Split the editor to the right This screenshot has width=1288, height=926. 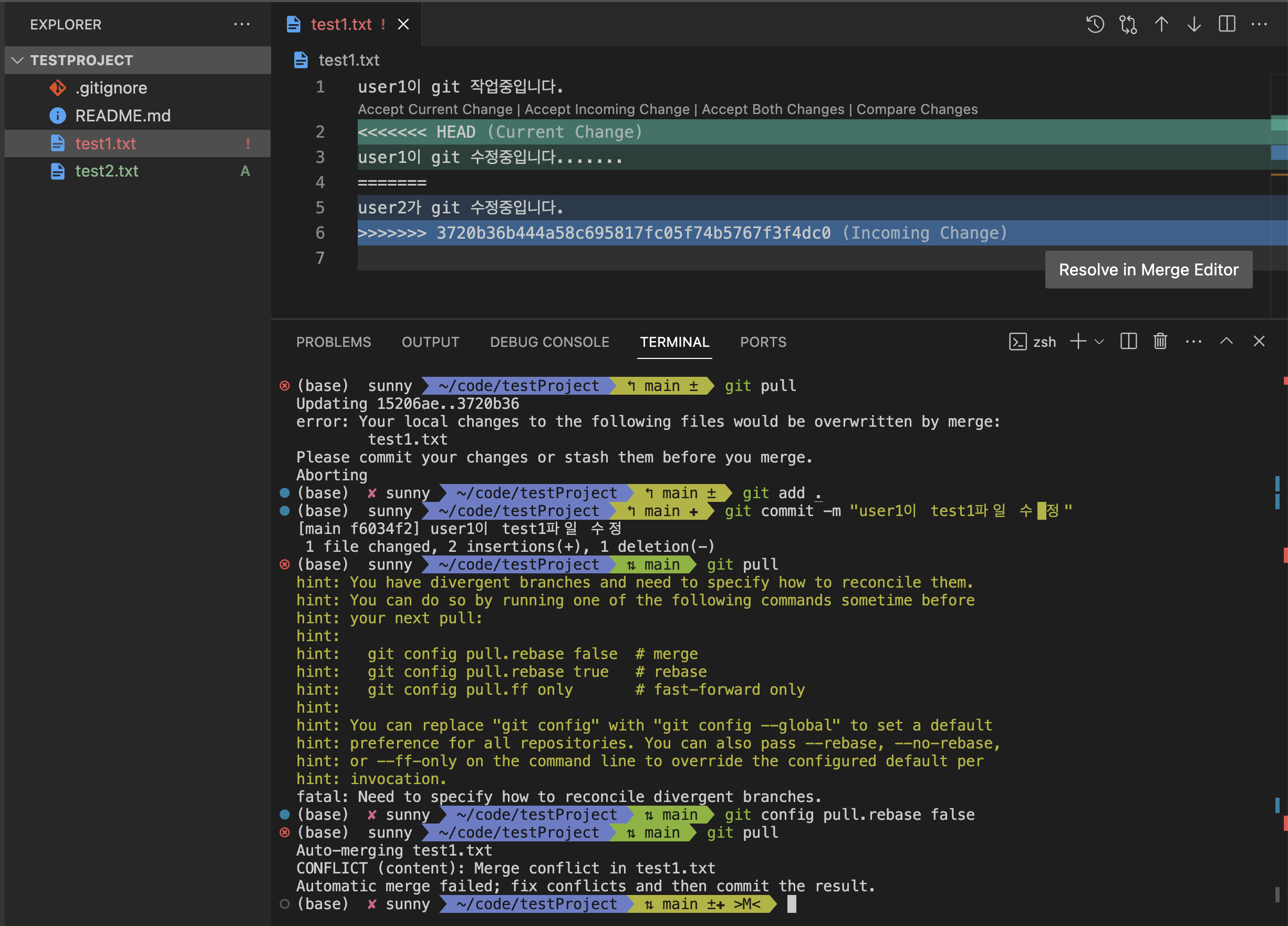1227,24
